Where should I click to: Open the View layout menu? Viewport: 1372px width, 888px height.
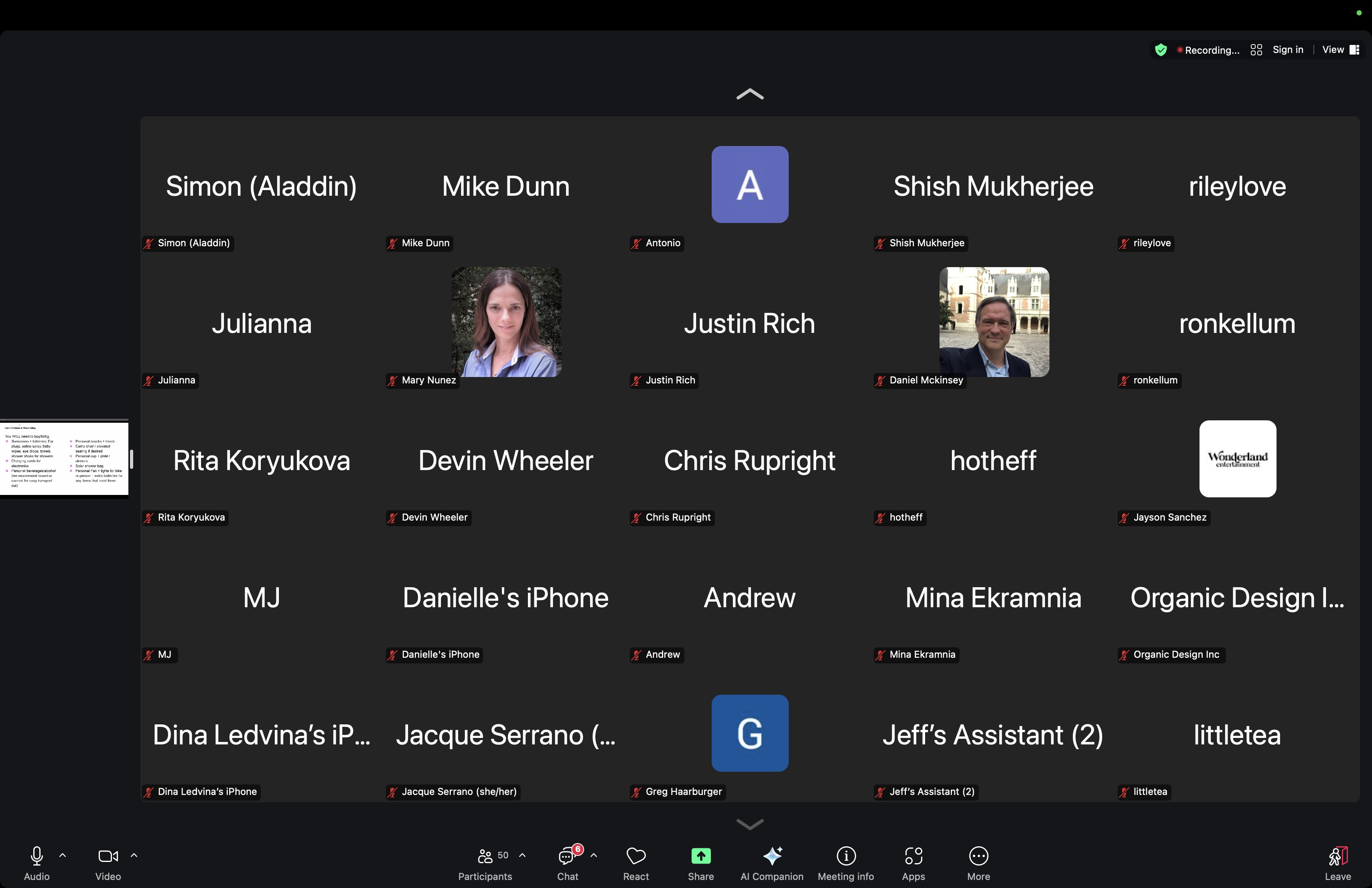1340,50
